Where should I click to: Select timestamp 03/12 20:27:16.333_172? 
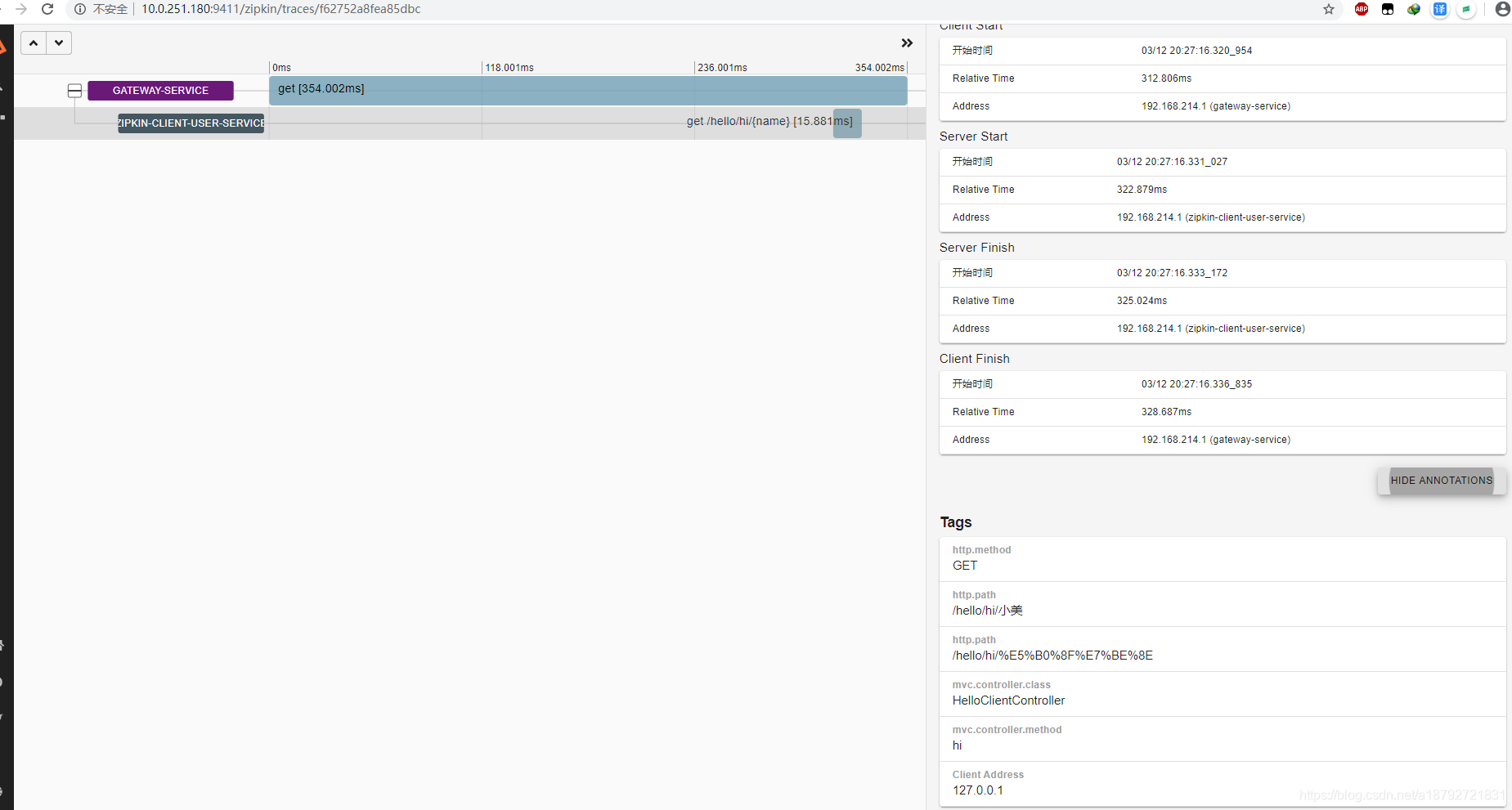pos(1172,273)
